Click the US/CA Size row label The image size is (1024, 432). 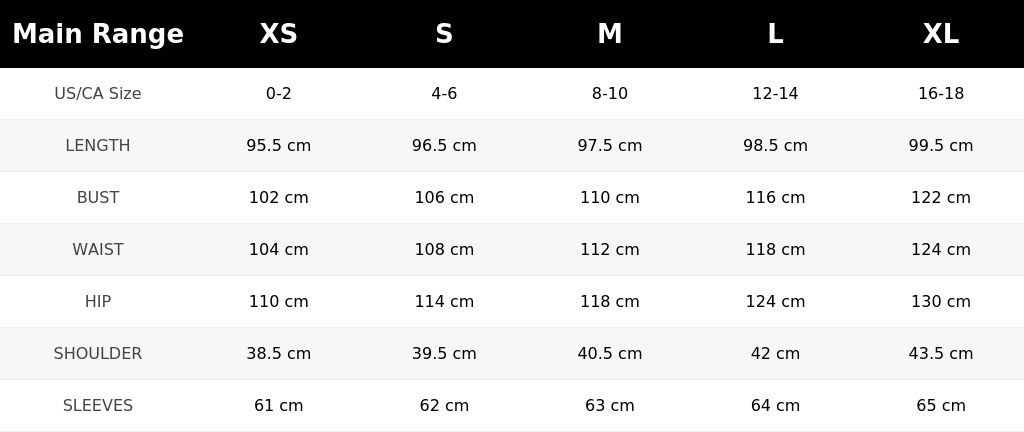point(98,93)
